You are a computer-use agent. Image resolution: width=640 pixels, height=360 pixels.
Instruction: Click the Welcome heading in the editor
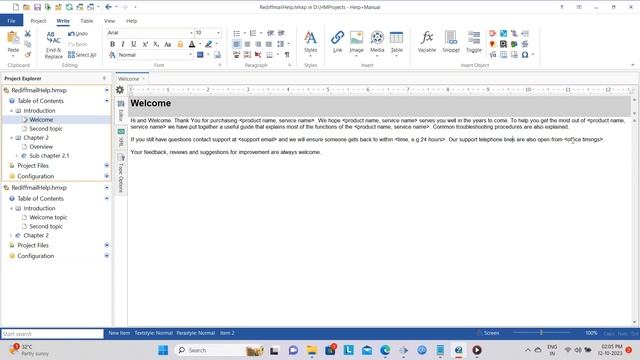(x=151, y=103)
